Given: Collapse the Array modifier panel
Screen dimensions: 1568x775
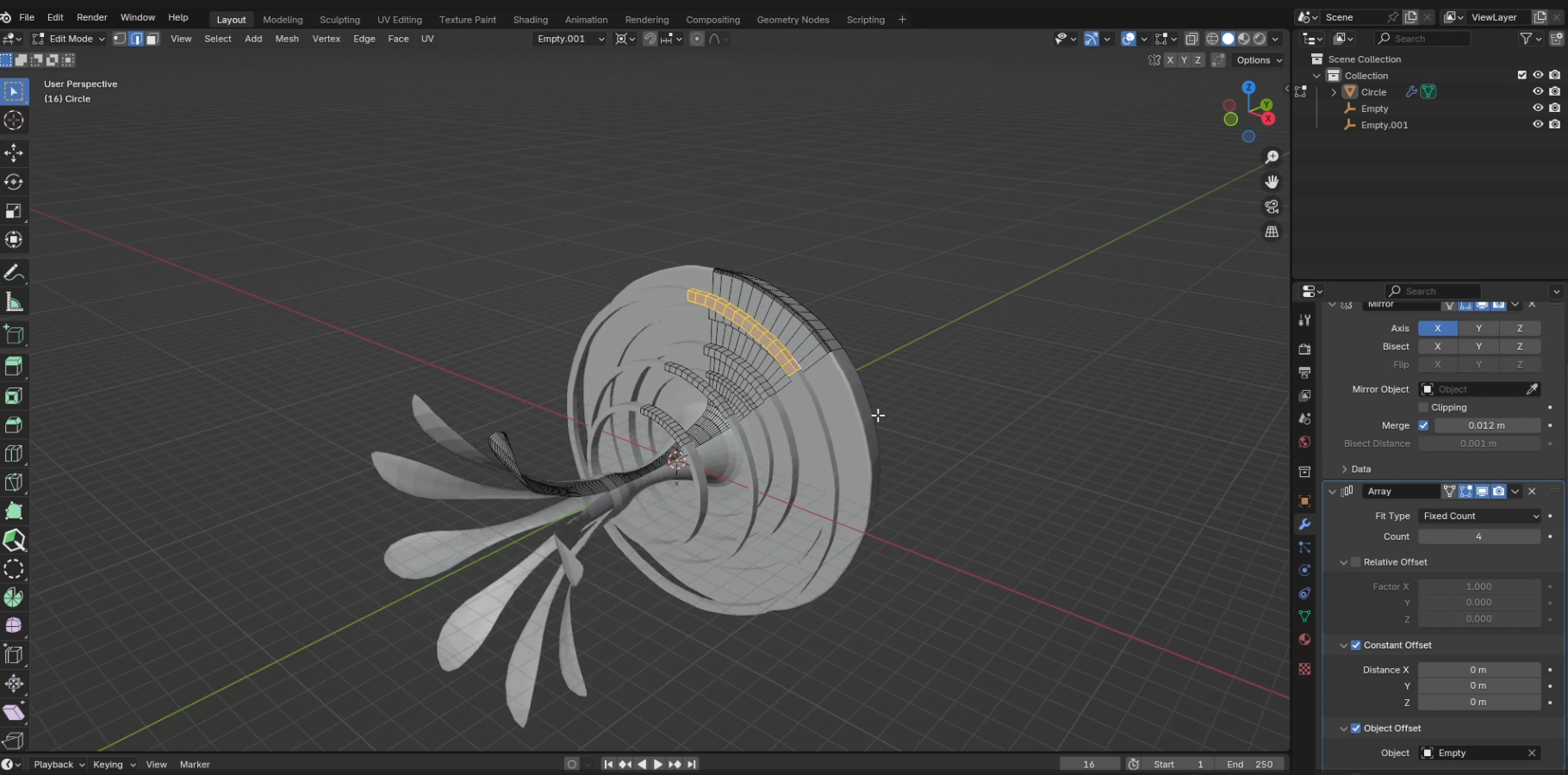Looking at the screenshot, I should point(1333,492).
